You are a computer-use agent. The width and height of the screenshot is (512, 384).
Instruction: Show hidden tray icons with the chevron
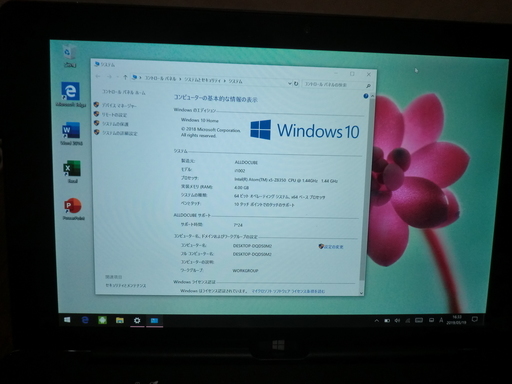(x=377, y=320)
